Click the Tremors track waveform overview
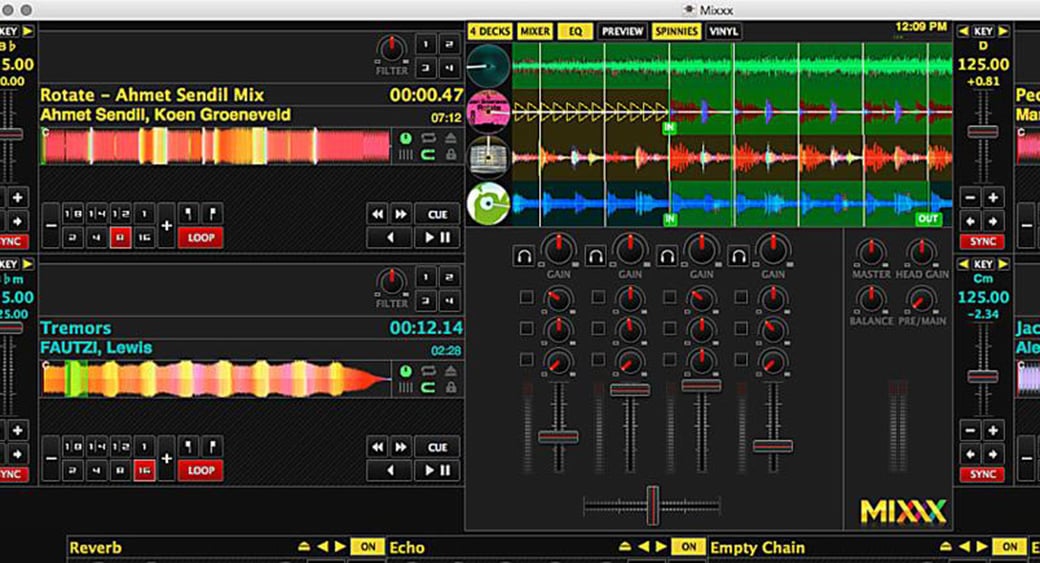This screenshot has height=563, width=1040. 217,379
